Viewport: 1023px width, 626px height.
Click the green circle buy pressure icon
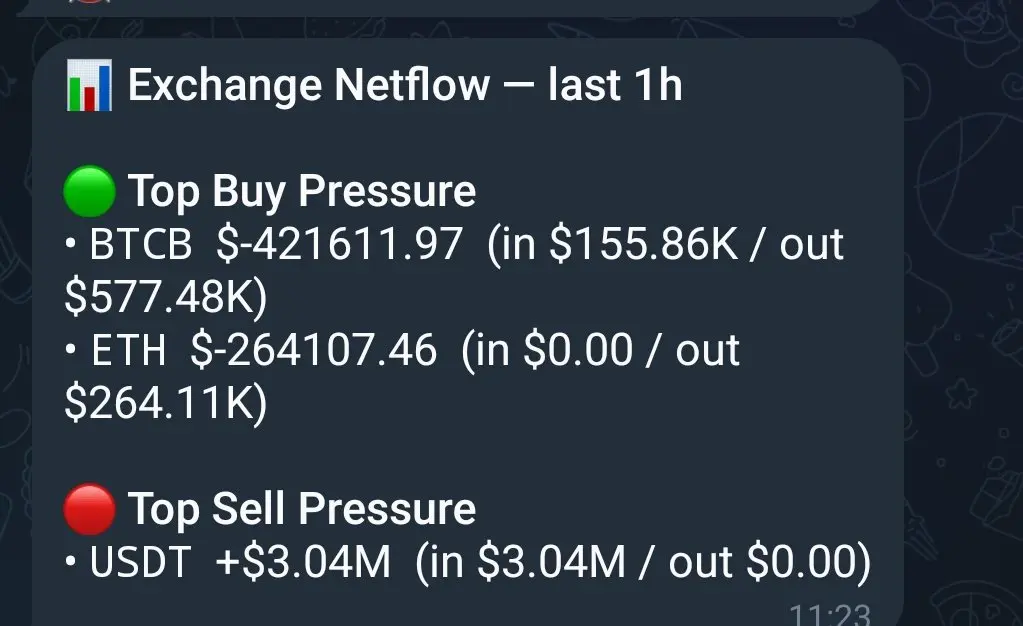tap(89, 191)
